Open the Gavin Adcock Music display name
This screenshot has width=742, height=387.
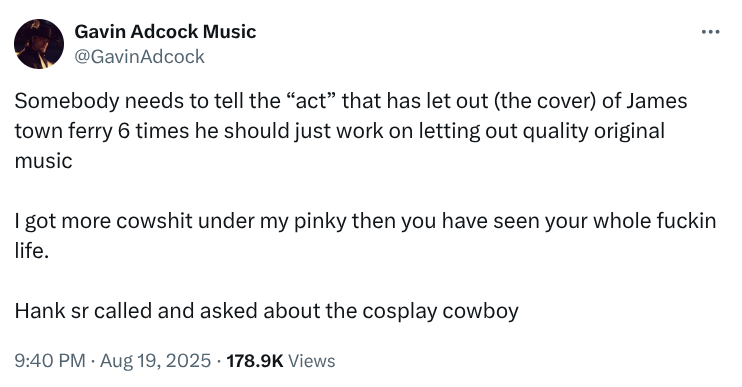click(x=165, y=32)
